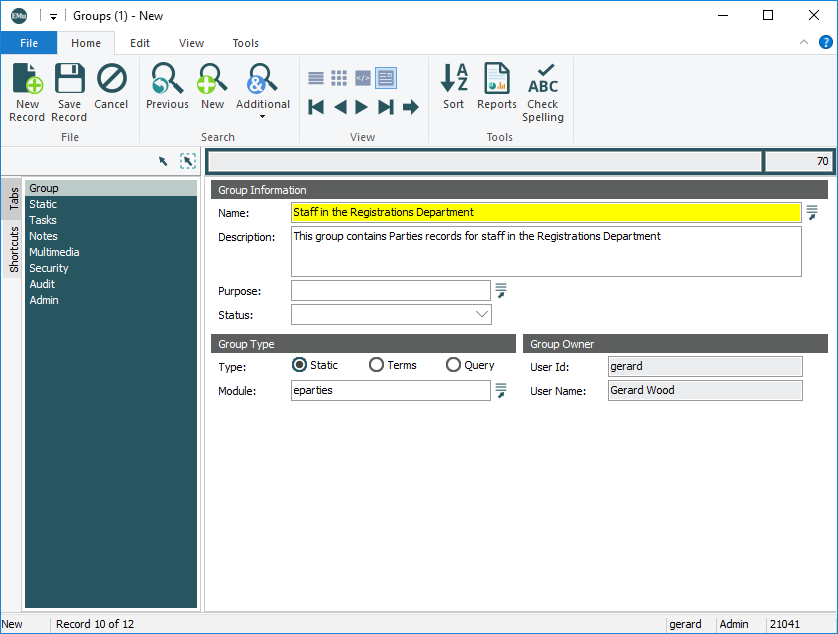838x634 pixels.
Task: Expand the Status dropdown
Action: coord(482,314)
